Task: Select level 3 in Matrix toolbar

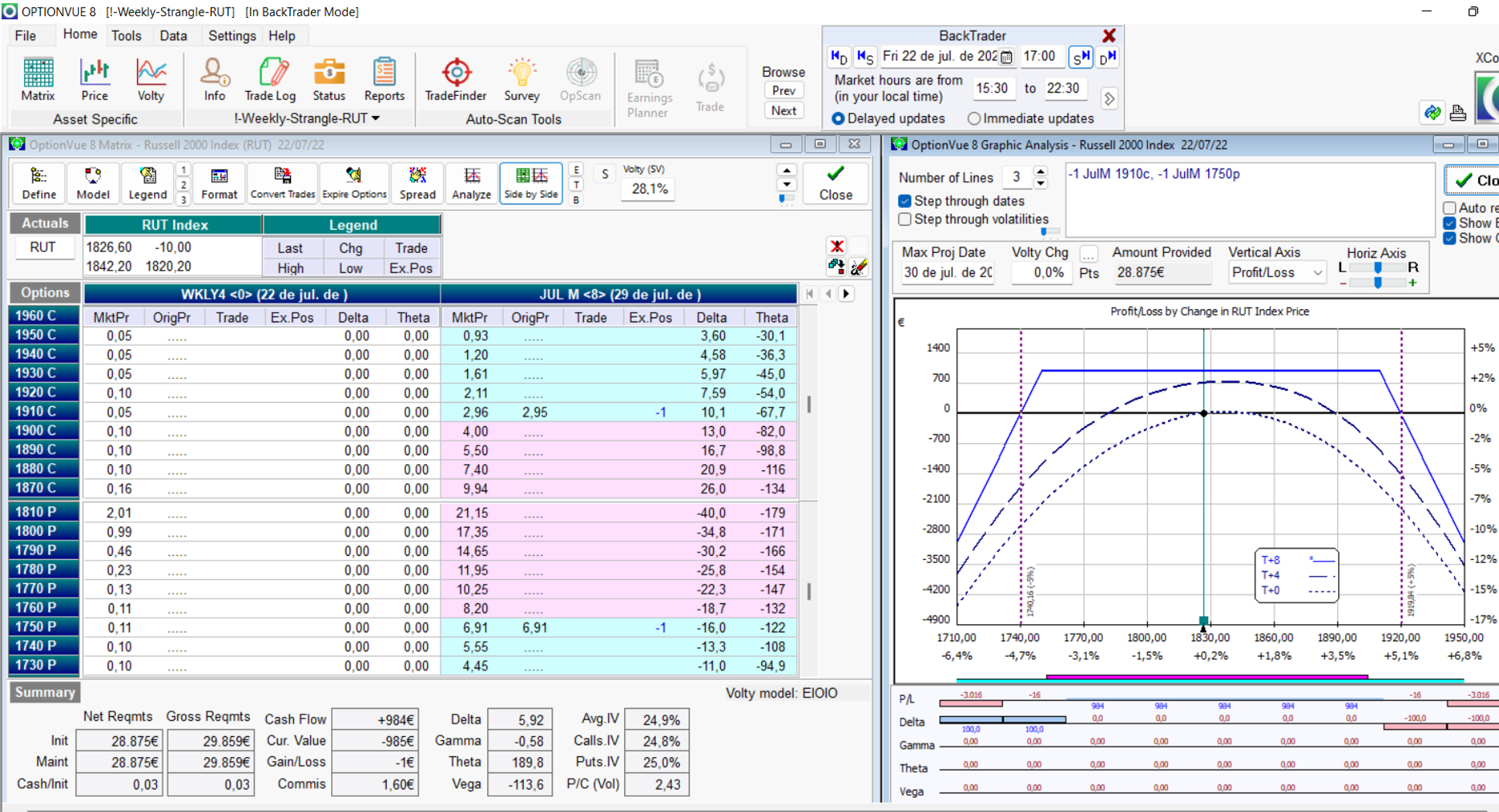Action: (x=183, y=200)
